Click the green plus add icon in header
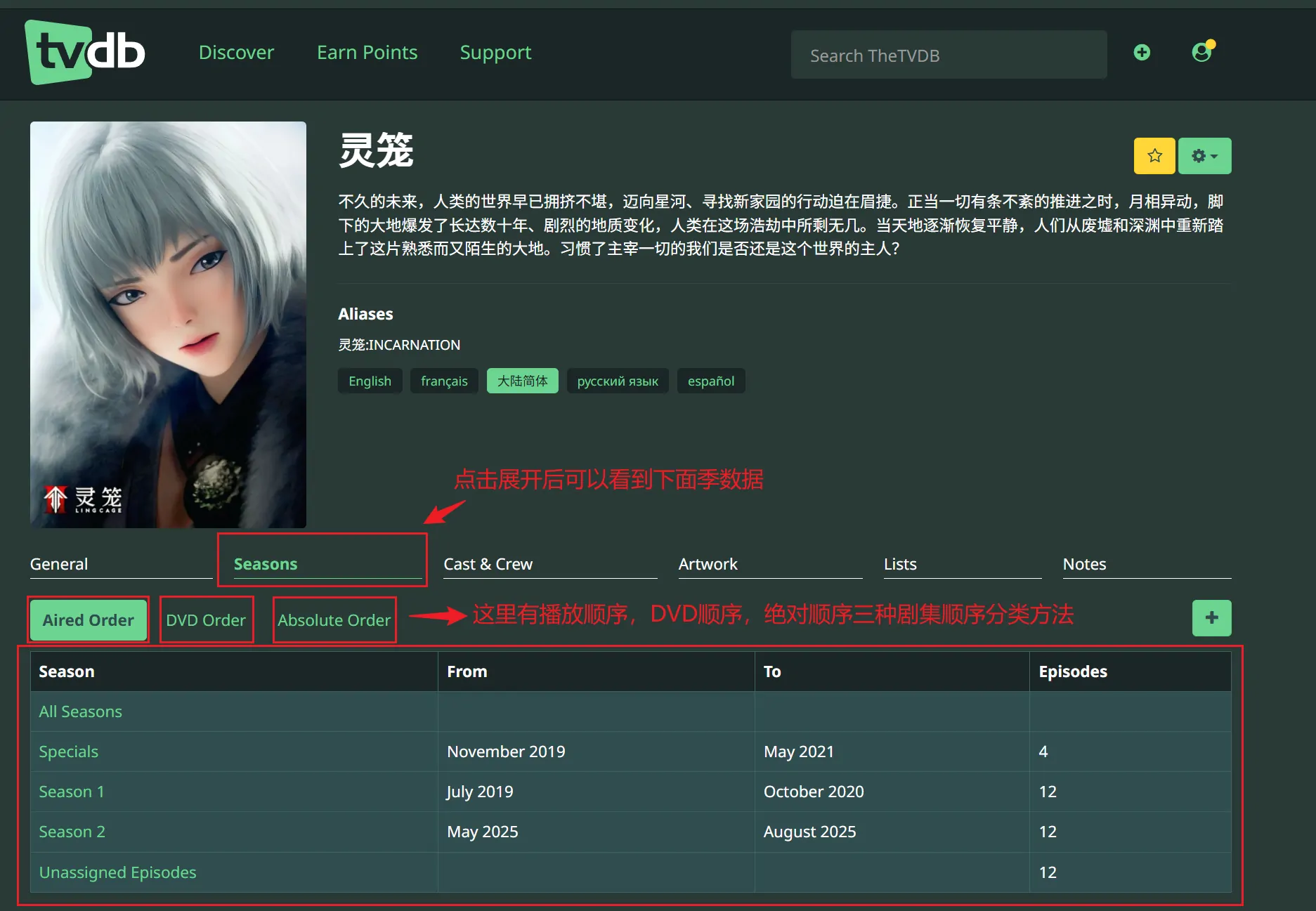The height and width of the screenshot is (911, 1316). [1142, 53]
